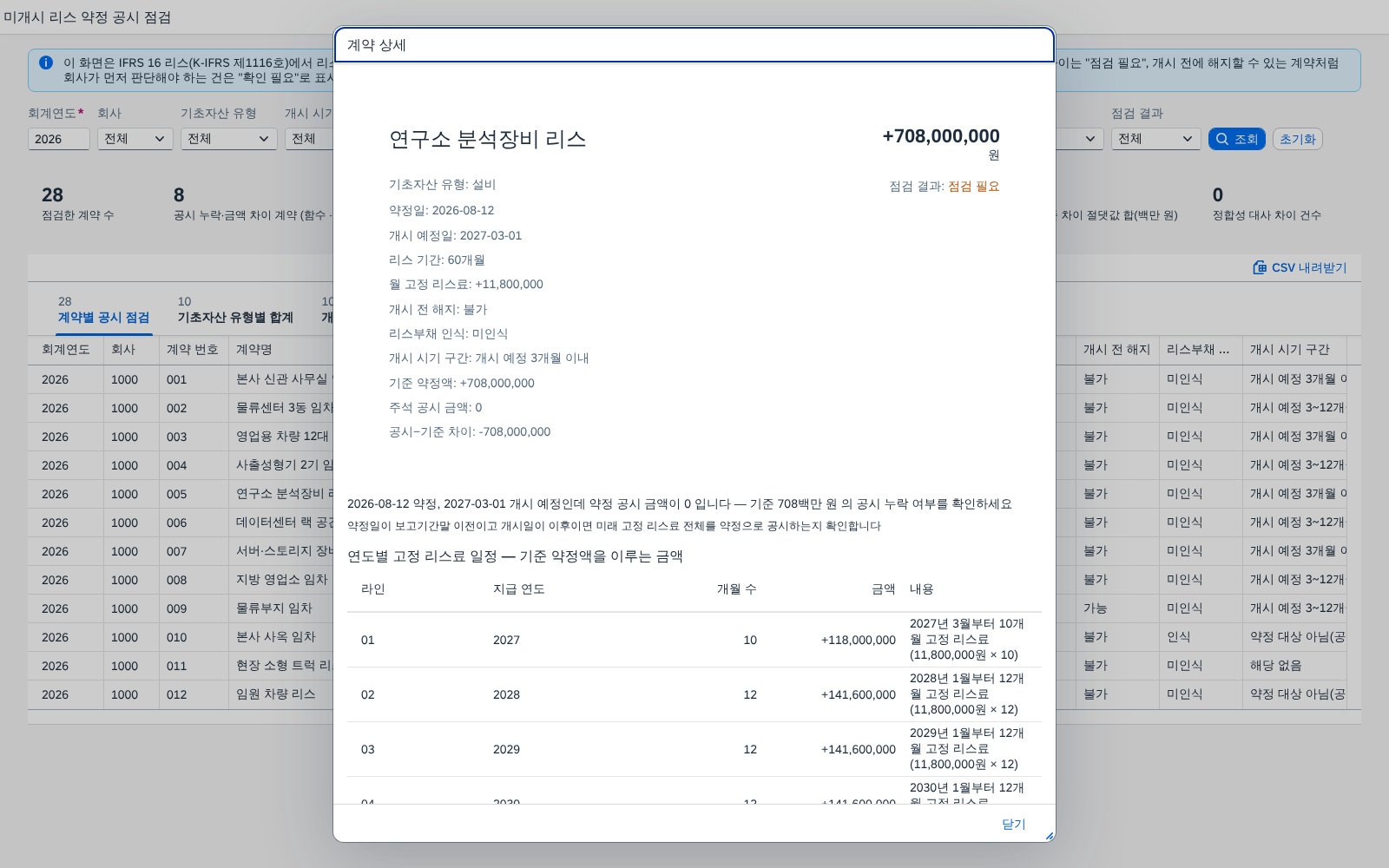Open the 기초자산 유형 dropdown
Viewport: 1389px width, 868px height.
[x=228, y=139]
